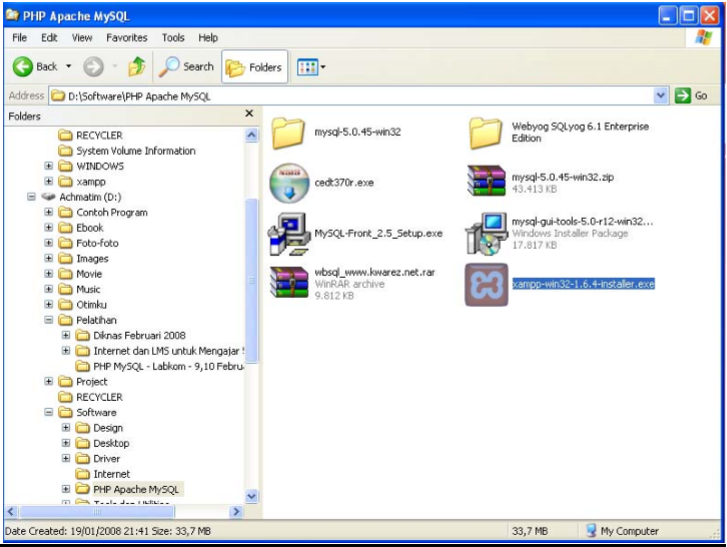Expand the Images folder node
Image resolution: width=727 pixels, height=547 pixels.
pyautogui.click(x=49, y=258)
